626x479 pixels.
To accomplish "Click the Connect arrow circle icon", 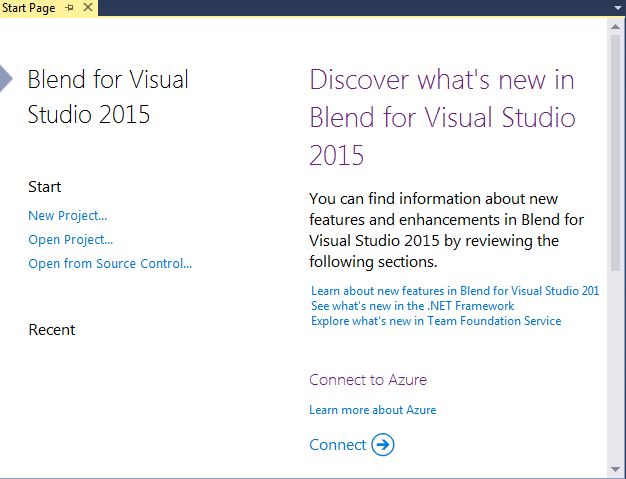I will (x=382, y=445).
